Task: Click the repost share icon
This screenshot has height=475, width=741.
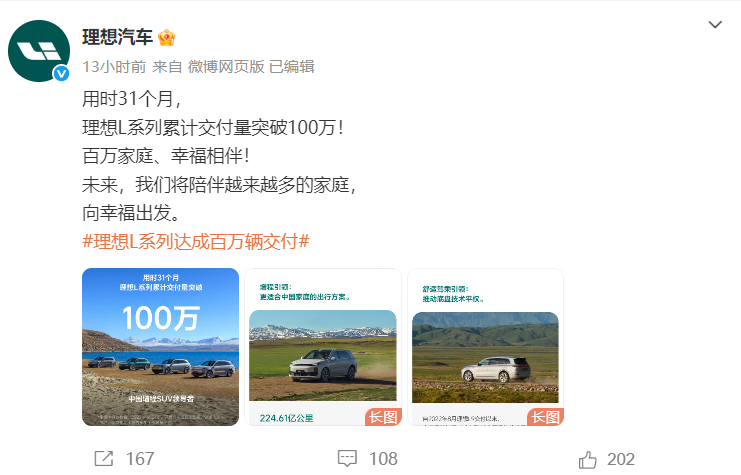Action: [x=103, y=458]
